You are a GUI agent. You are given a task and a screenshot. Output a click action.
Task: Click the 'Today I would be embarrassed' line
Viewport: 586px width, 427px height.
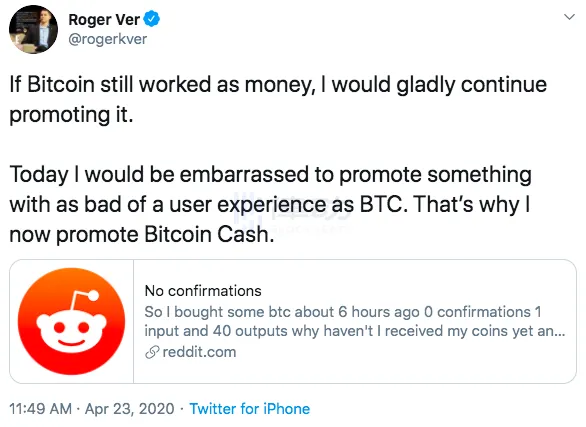tap(271, 175)
